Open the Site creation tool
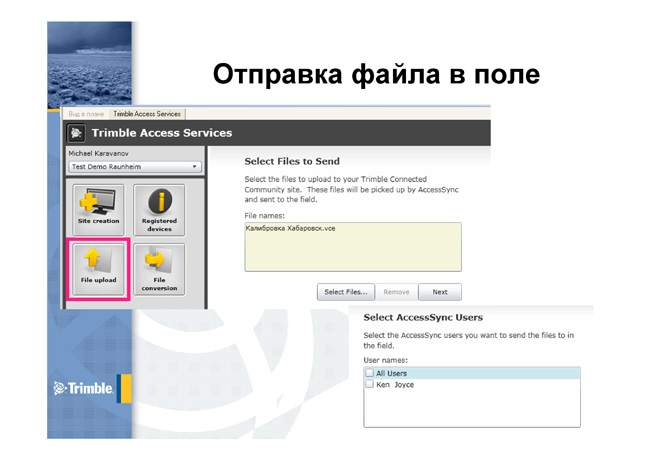 (x=99, y=210)
